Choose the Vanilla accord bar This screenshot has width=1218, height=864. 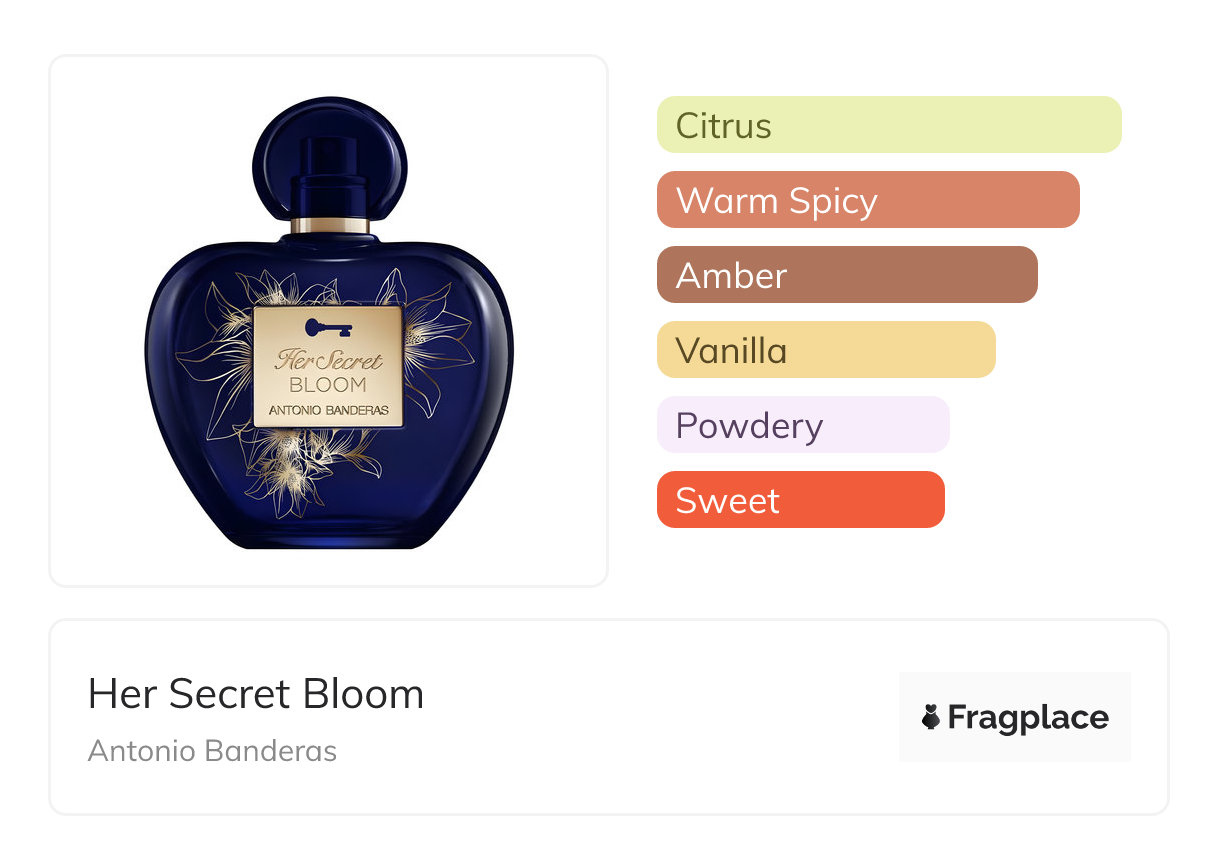coord(826,350)
